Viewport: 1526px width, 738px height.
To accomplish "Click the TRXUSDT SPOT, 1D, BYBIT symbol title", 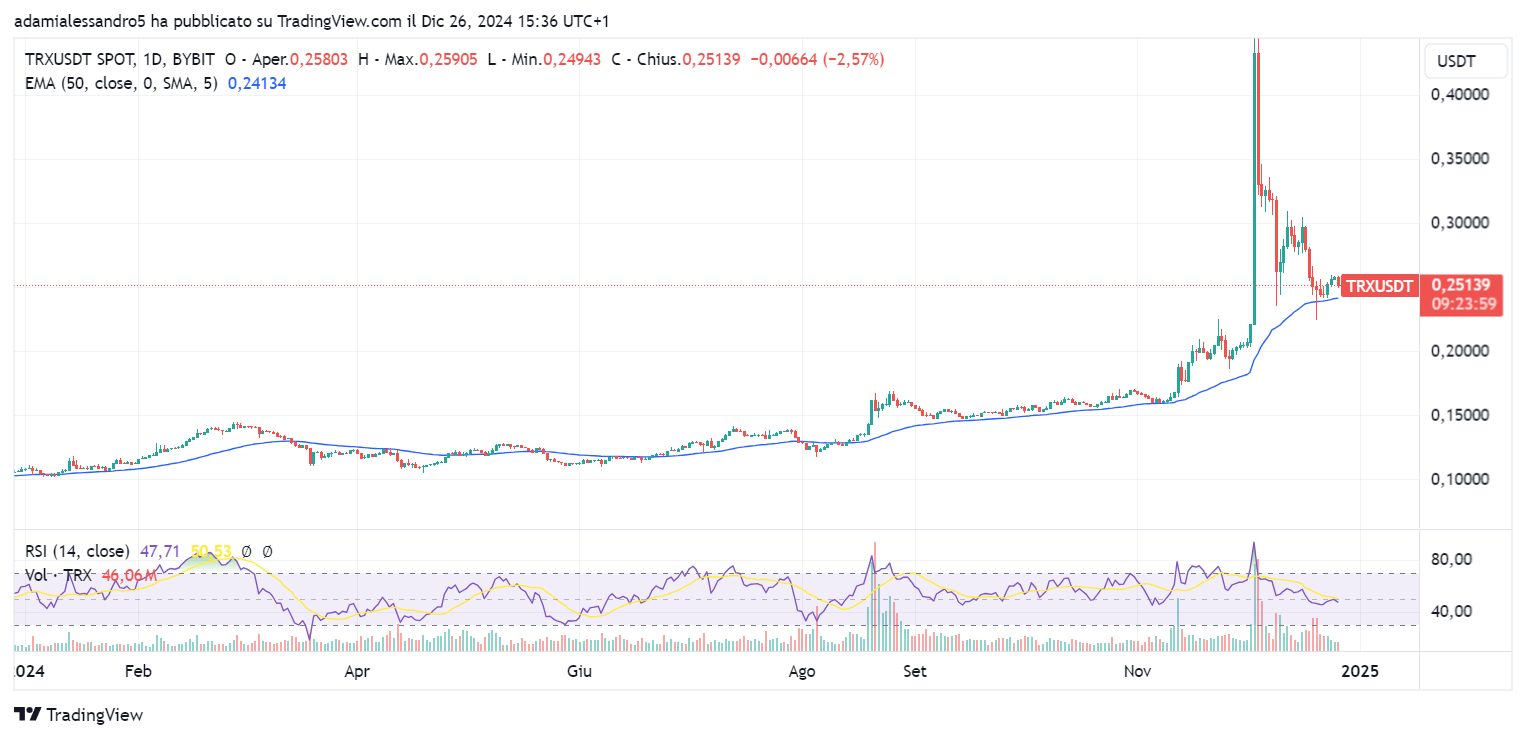I will (x=120, y=60).
